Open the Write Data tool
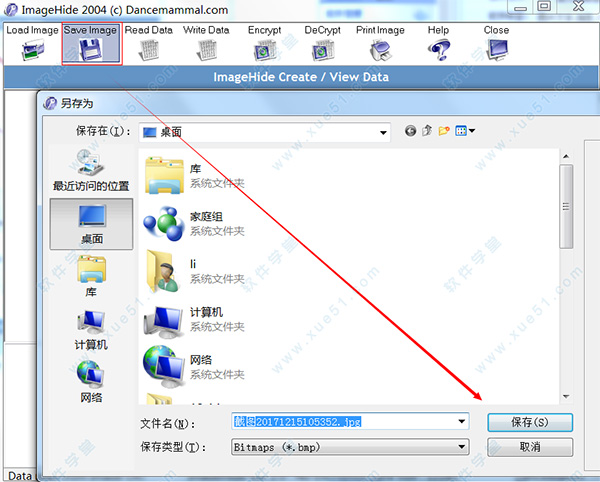 tap(206, 43)
